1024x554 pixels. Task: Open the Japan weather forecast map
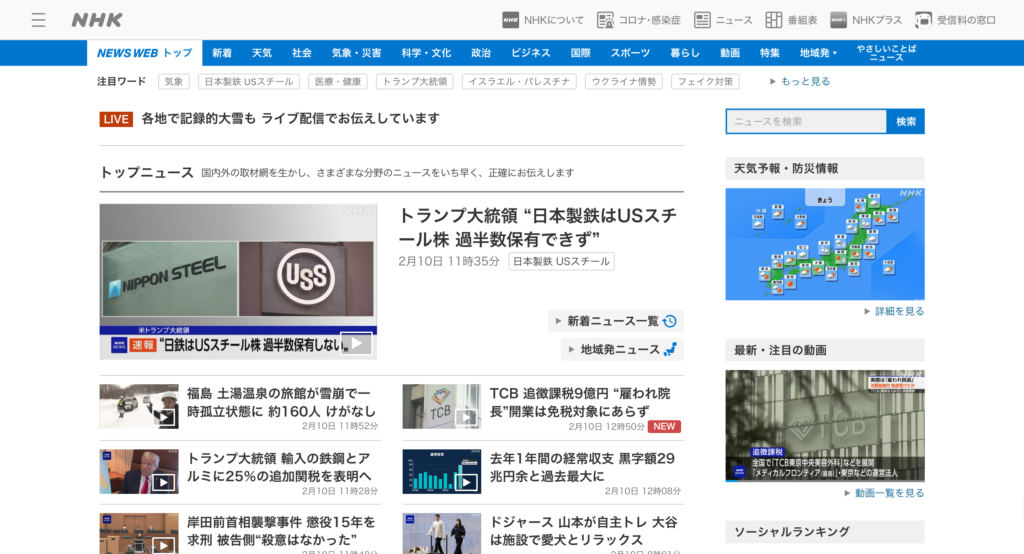click(825, 244)
